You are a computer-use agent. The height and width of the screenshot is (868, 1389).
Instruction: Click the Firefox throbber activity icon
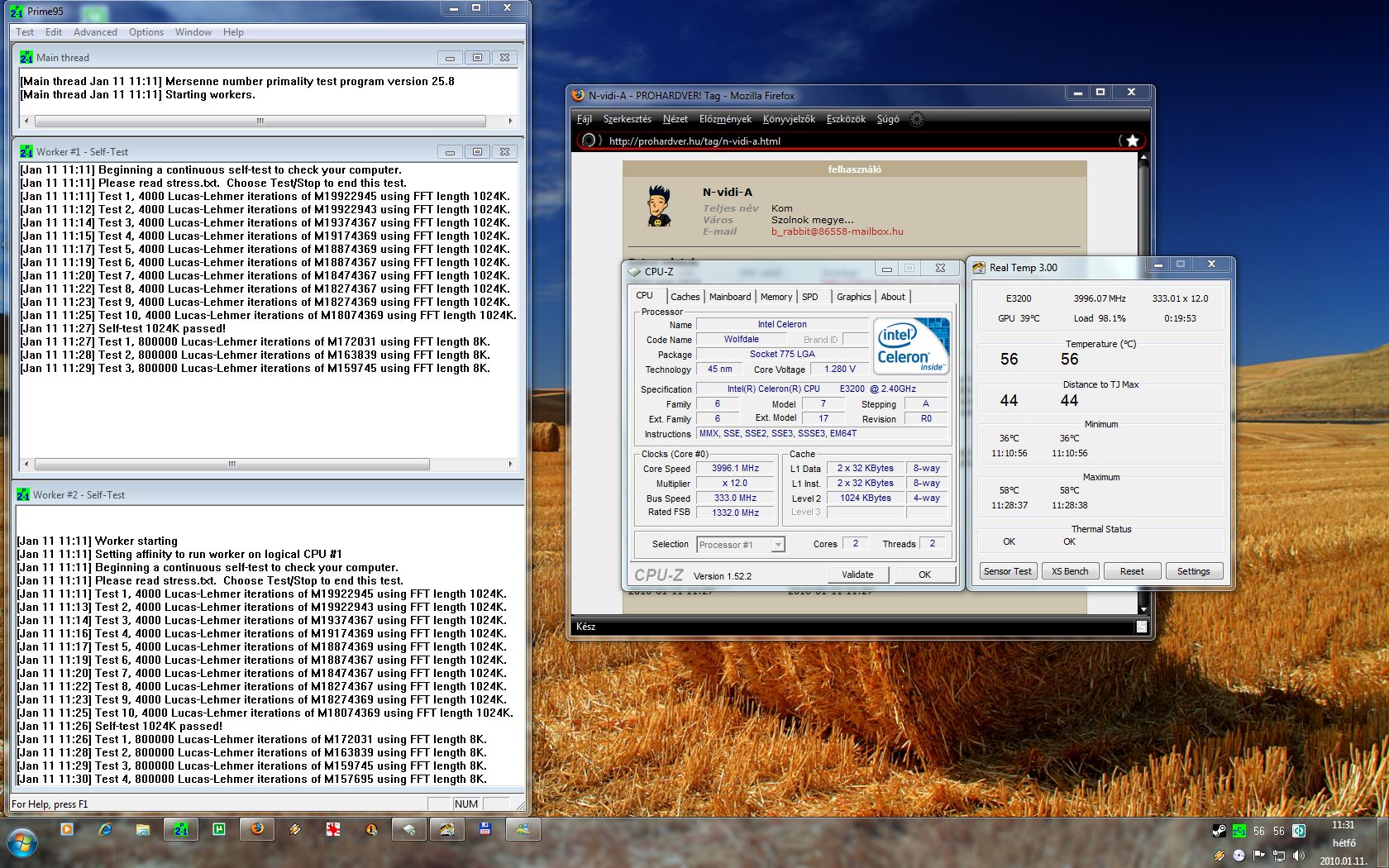tap(916, 119)
